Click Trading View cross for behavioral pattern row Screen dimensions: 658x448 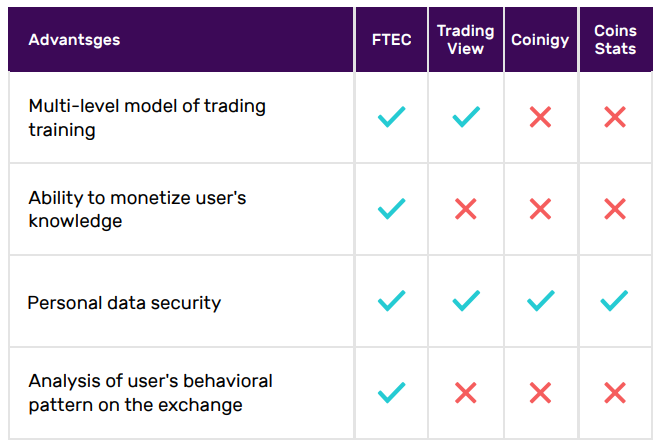[x=466, y=393]
